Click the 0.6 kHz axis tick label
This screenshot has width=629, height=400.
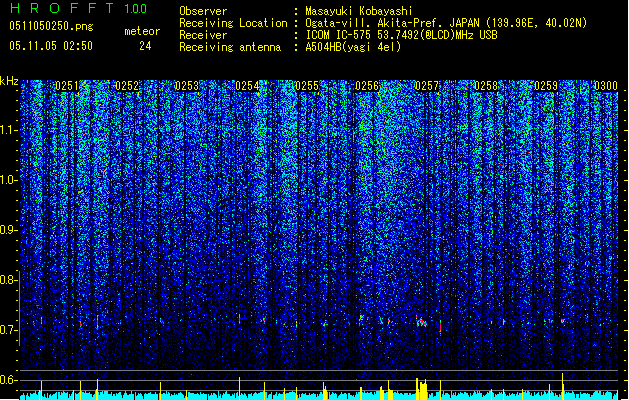(8, 380)
